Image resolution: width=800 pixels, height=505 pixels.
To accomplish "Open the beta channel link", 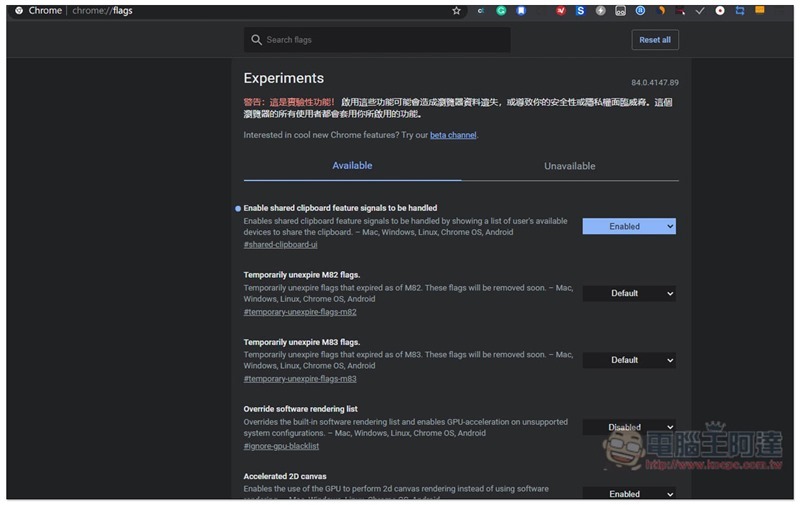I will point(453,135).
